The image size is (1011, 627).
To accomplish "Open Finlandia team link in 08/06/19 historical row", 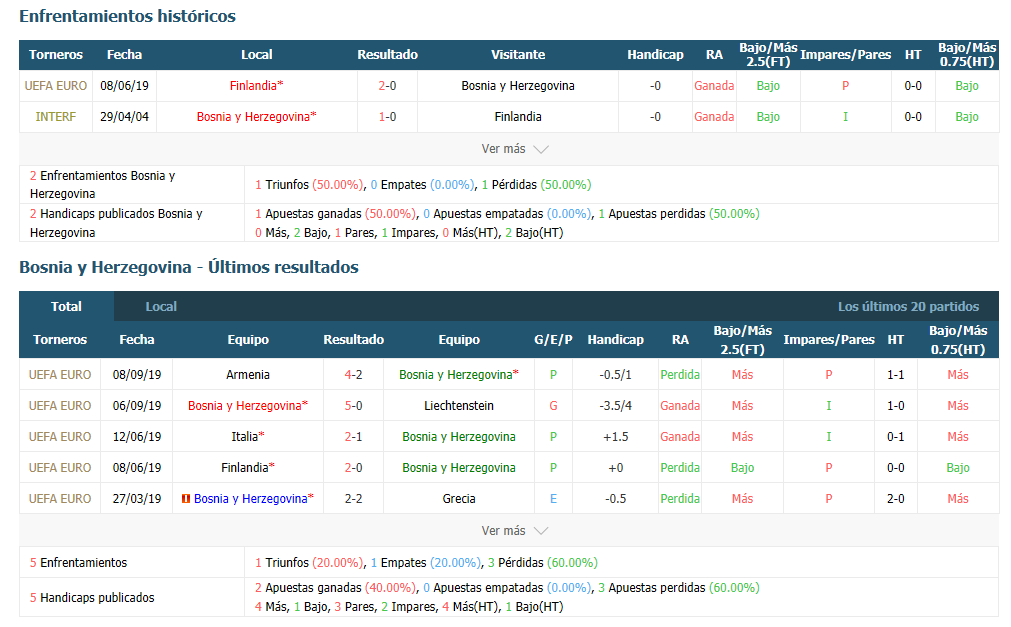I will 256,86.
